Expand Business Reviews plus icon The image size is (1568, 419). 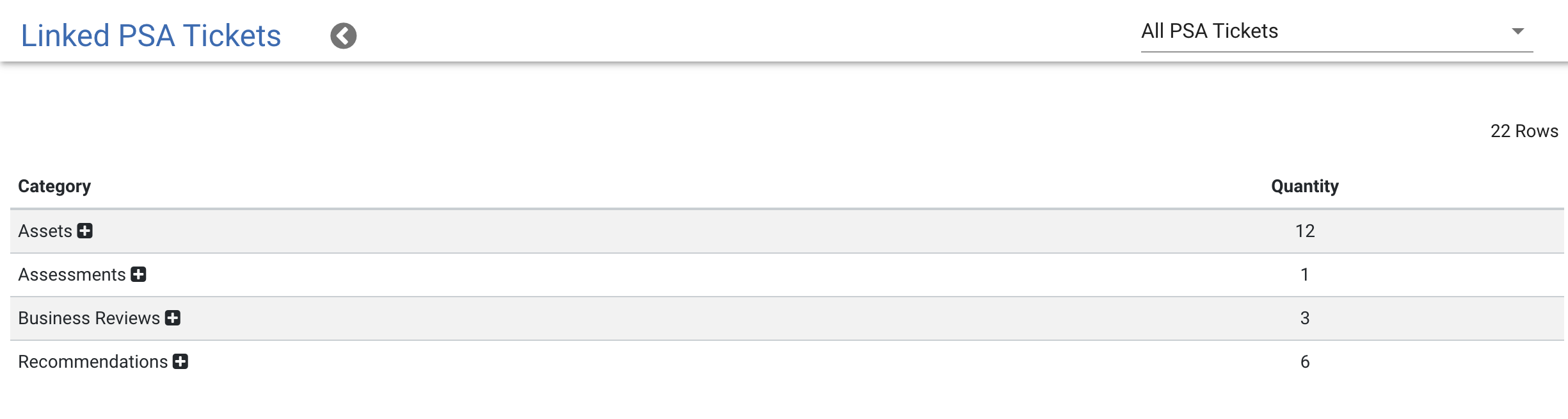[x=173, y=318]
